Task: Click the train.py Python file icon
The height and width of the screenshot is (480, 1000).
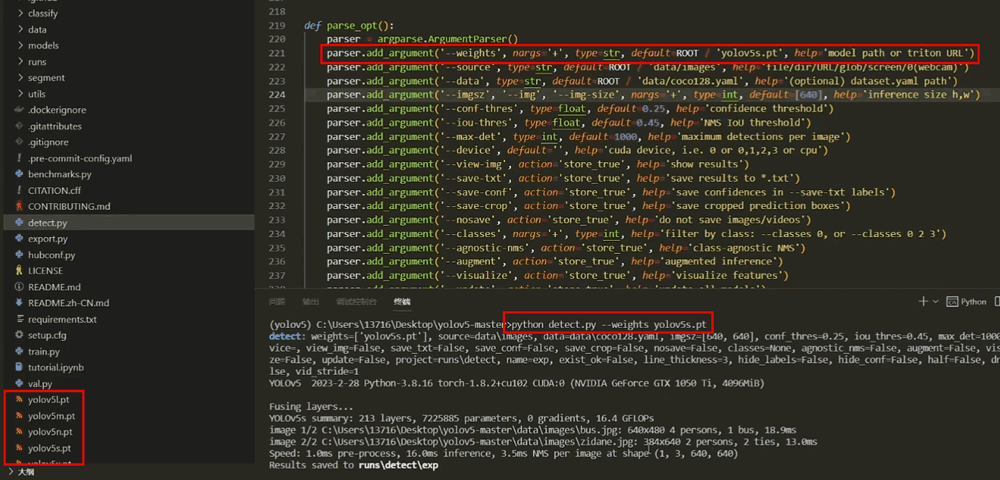Action: click(18, 351)
